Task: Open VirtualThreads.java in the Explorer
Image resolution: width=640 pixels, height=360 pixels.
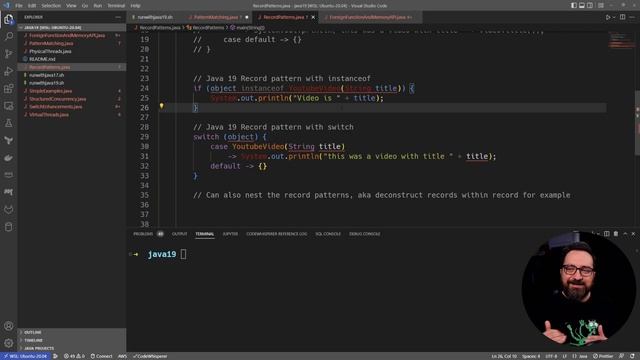Action: pos(49,115)
